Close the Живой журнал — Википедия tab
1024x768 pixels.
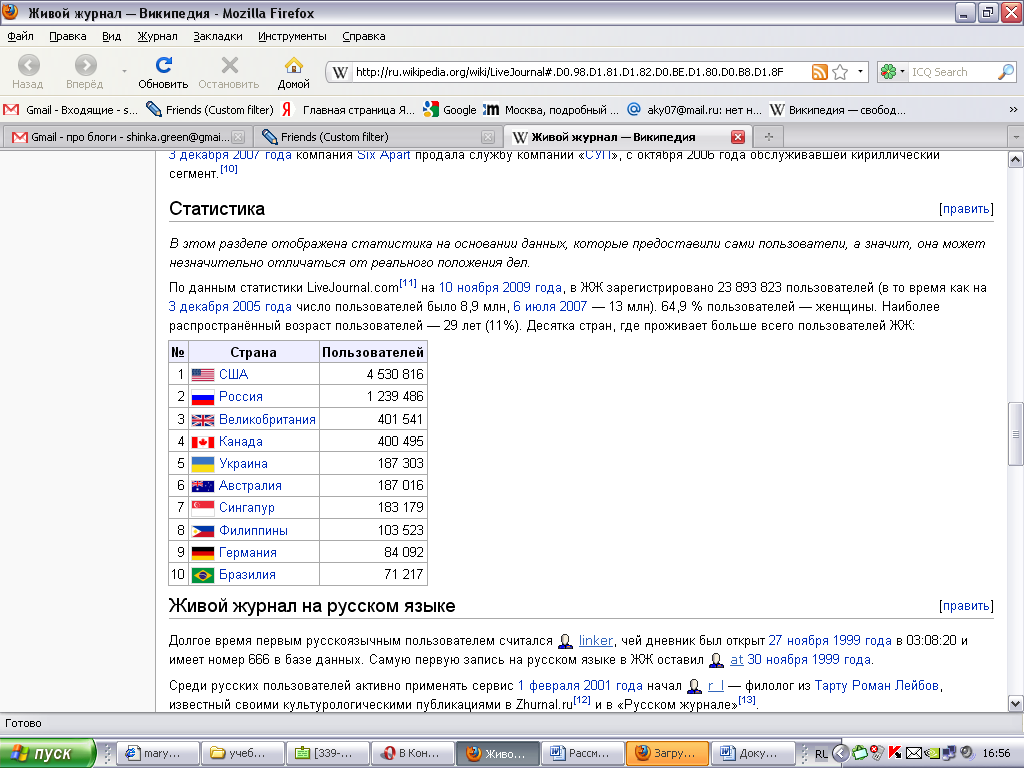pyautogui.click(x=738, y=137)
